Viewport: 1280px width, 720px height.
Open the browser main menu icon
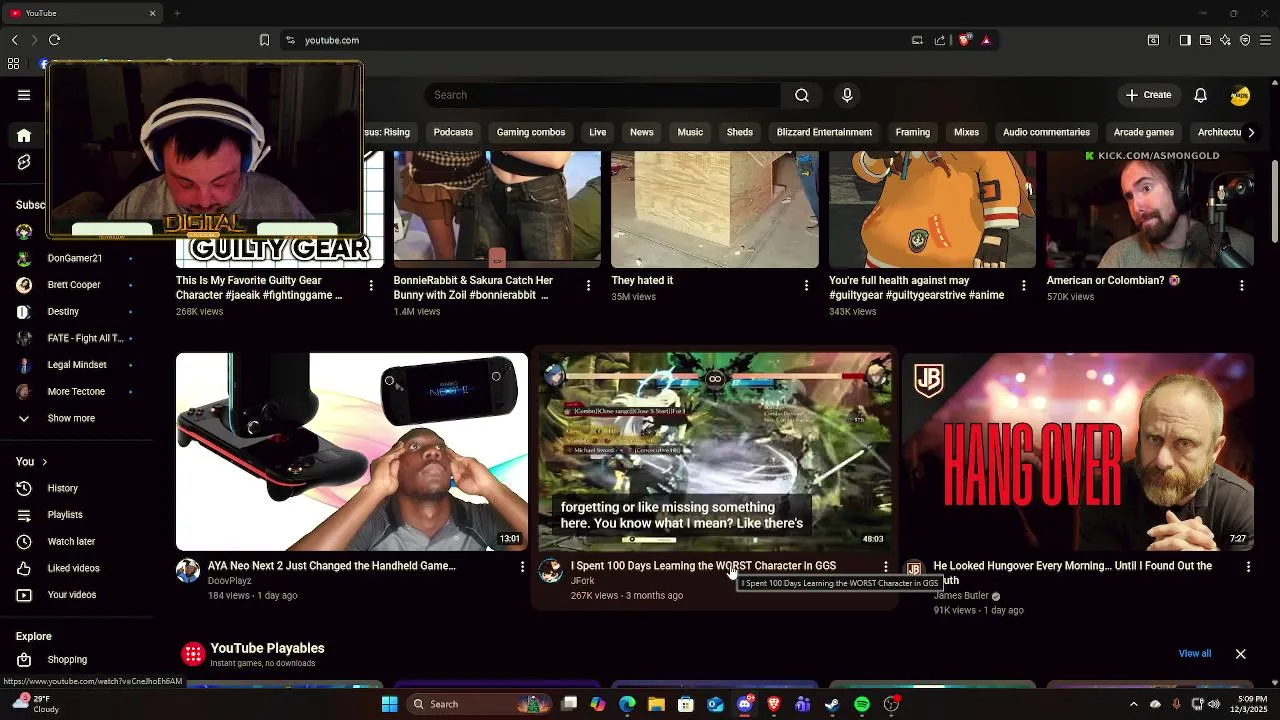point(1265,40)
